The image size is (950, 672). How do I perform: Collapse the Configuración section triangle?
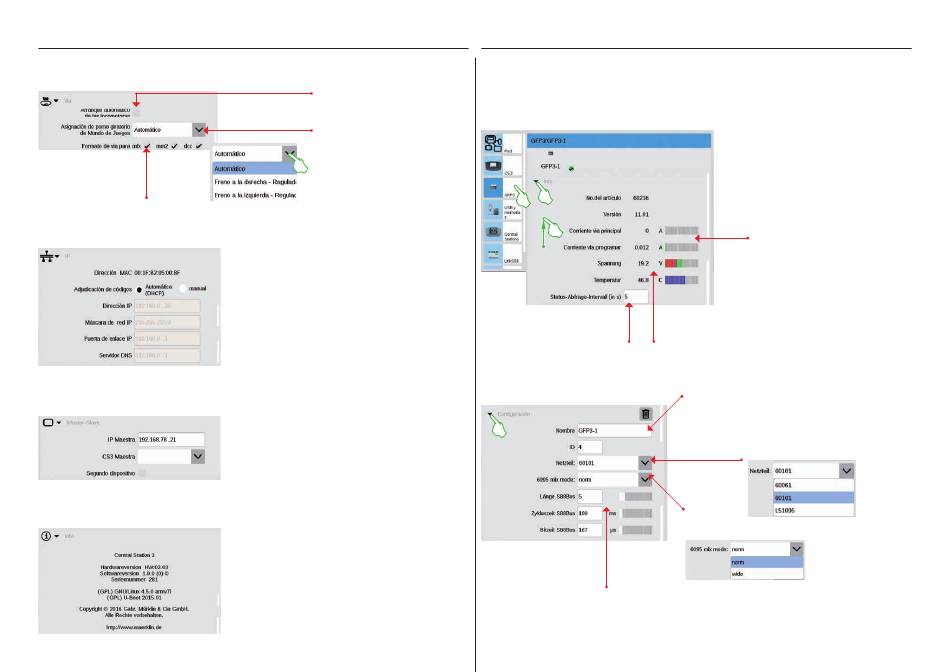pyautogui.click(x=490, y=414)
